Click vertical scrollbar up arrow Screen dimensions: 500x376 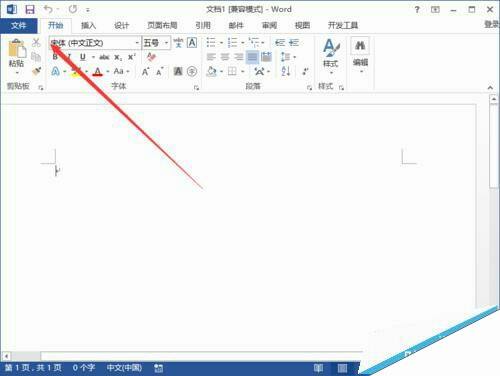coord(494,99)
